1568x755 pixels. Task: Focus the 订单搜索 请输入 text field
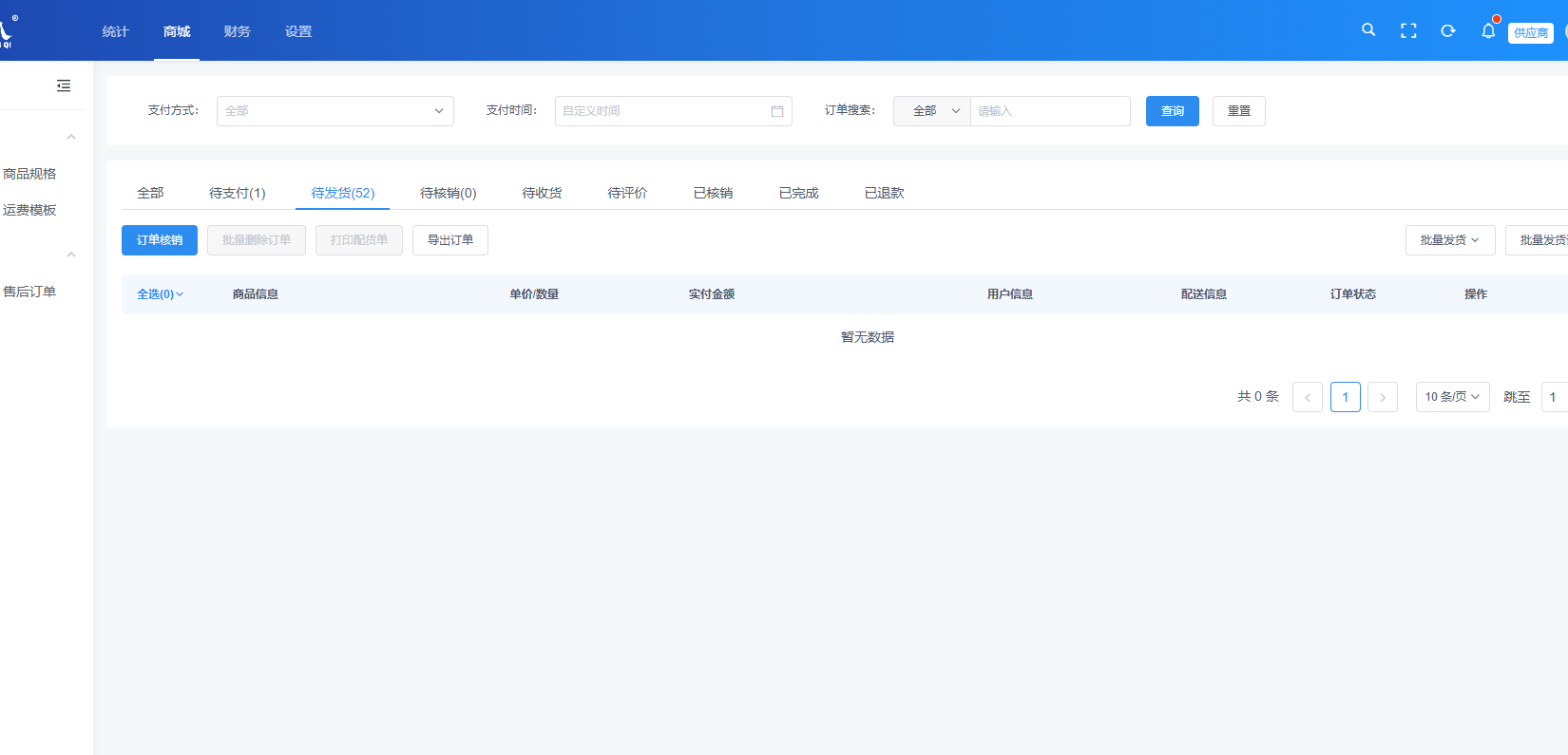click(1050, 111)
